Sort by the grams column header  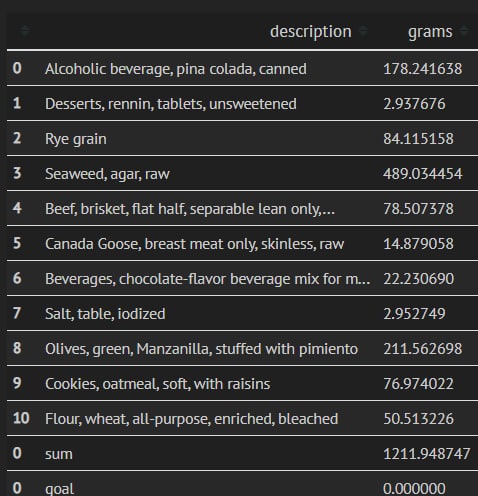[x=430, y=32]
